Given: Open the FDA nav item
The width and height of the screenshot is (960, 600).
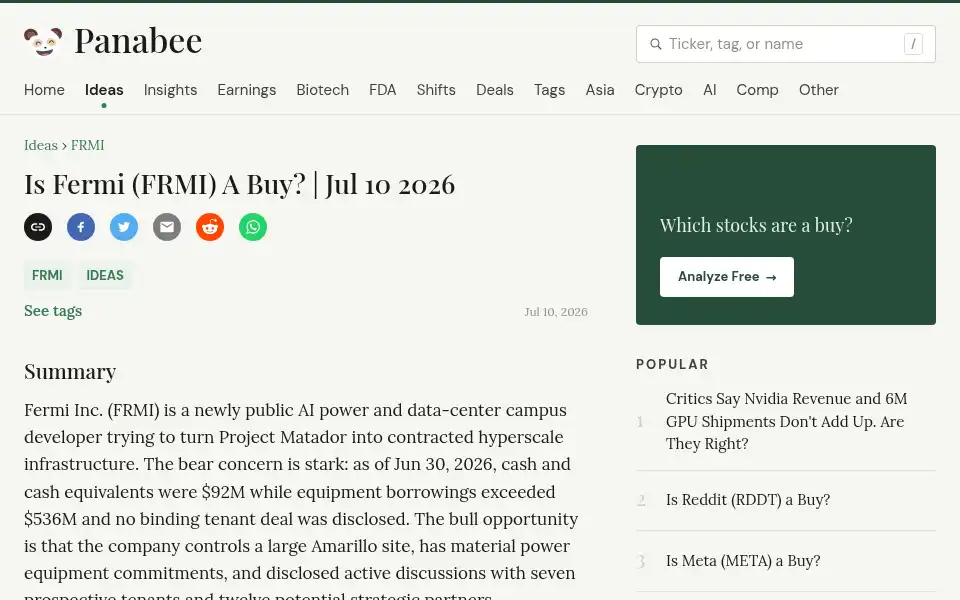Looking at the screenshot, I should 383,90.
